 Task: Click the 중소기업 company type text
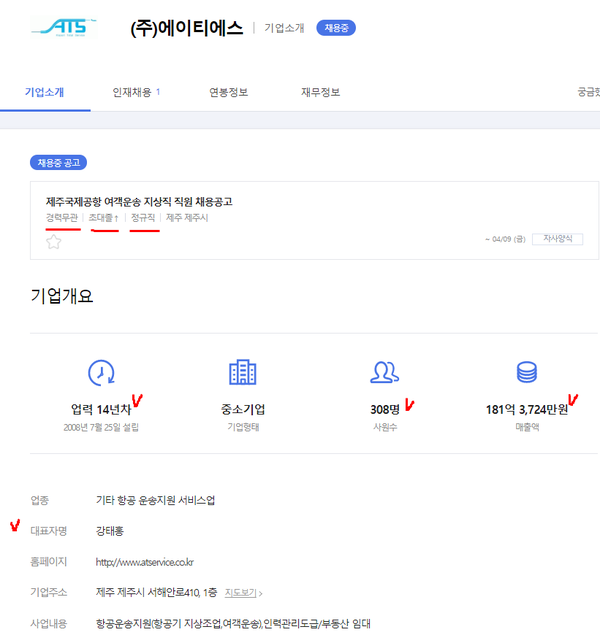click(x=243, y=409)
